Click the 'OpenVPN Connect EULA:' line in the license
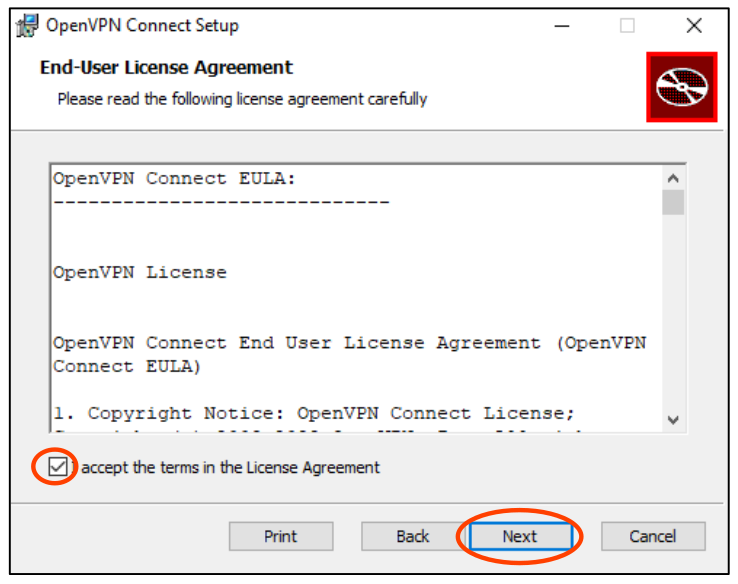 pyautogui.click(x=175, y=178)
